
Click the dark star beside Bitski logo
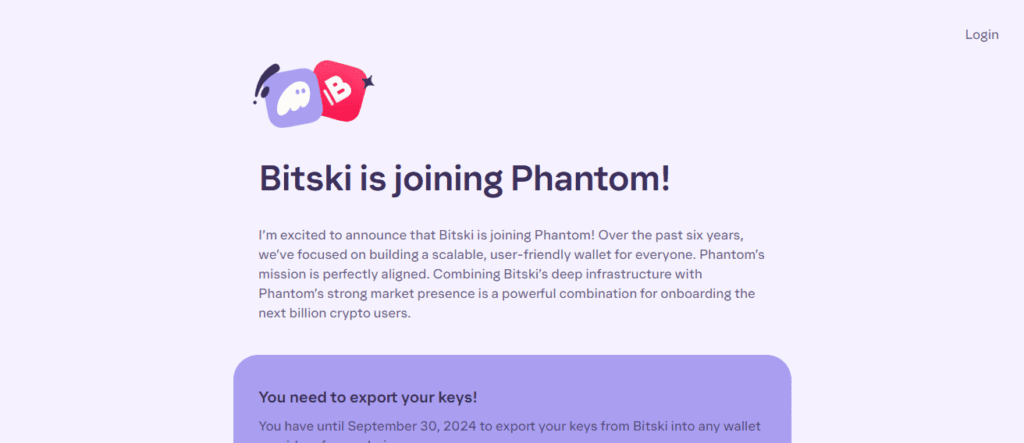coord(367,81)
